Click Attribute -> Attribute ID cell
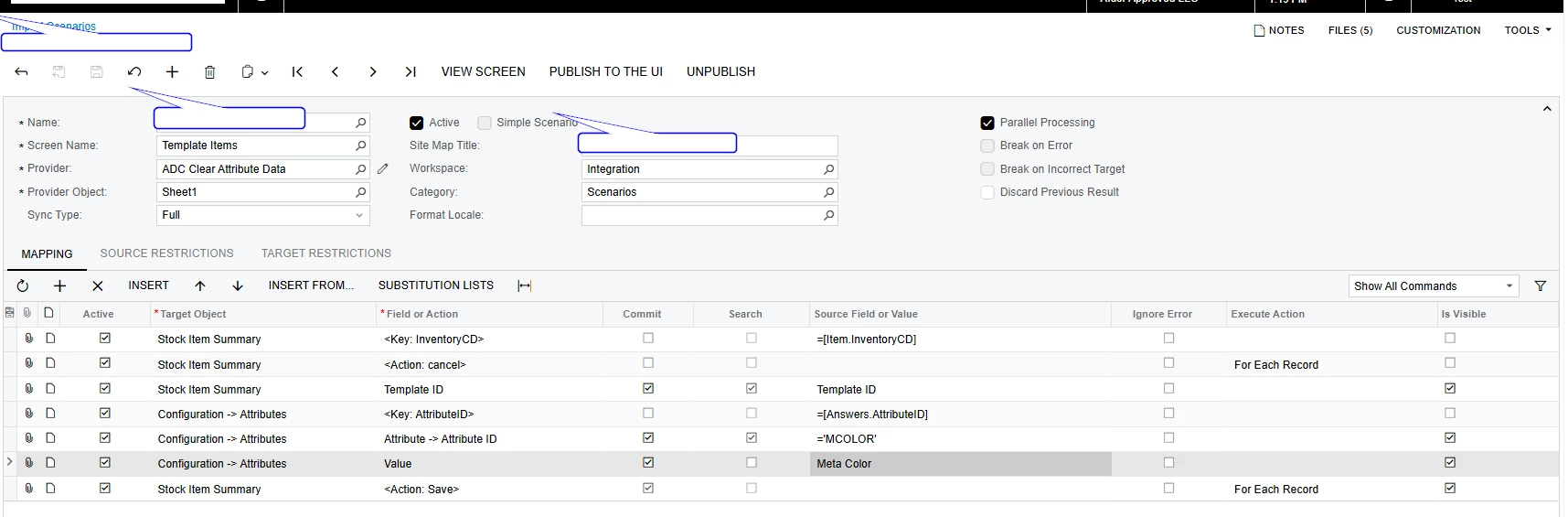The height and width of the screenshot is (517, 1568). pos(489,439)
